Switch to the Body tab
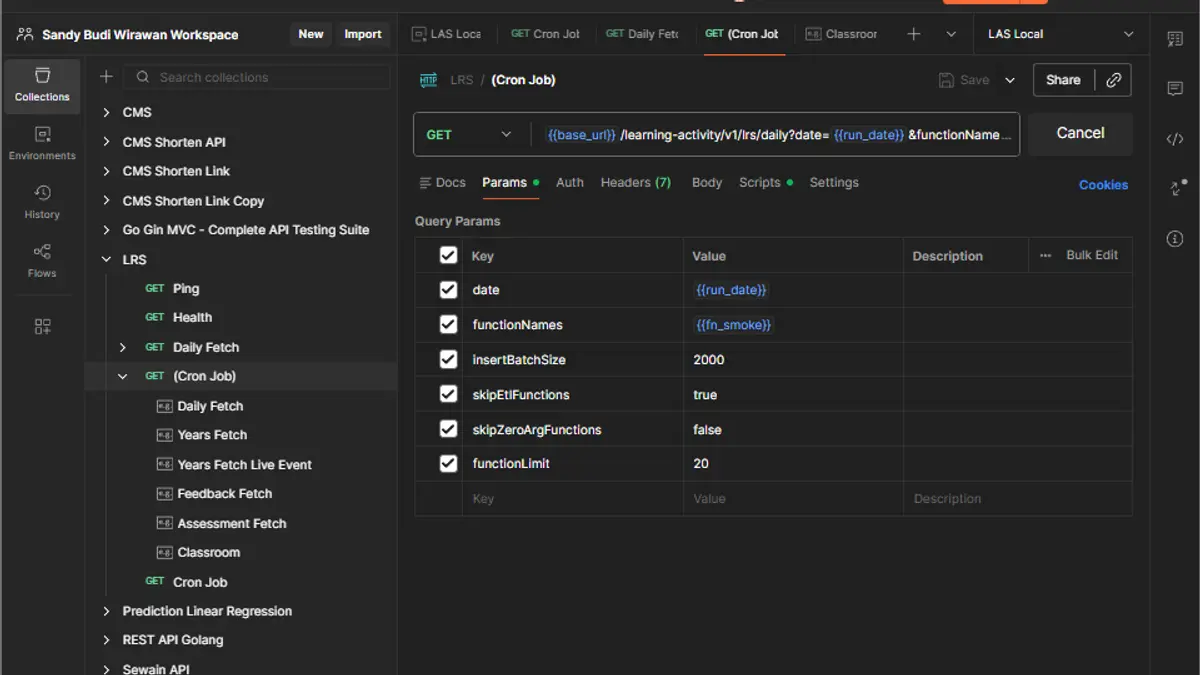 [707, 183]
